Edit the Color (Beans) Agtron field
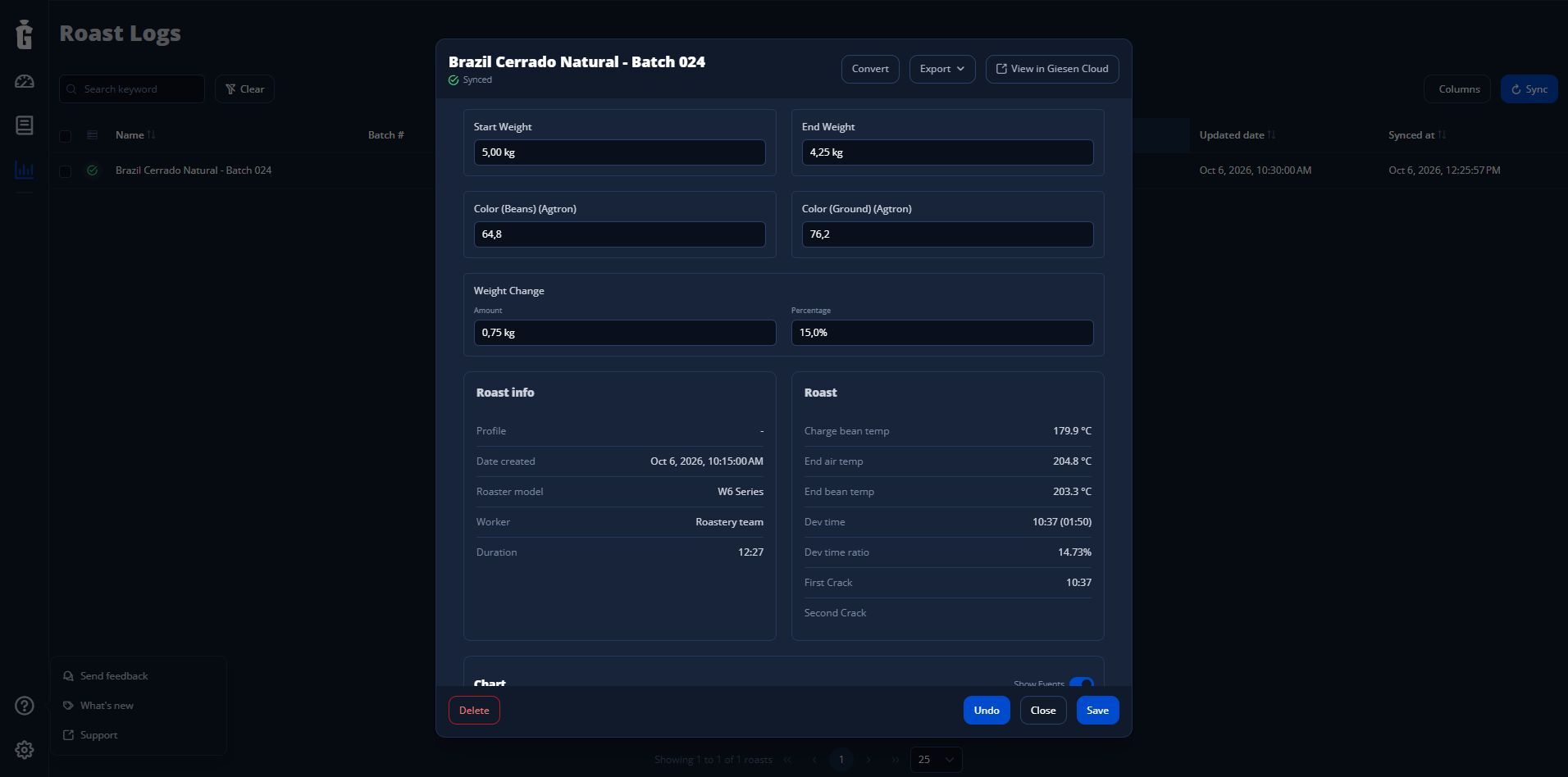1568x777 pixels. click(x=620, y=234)
